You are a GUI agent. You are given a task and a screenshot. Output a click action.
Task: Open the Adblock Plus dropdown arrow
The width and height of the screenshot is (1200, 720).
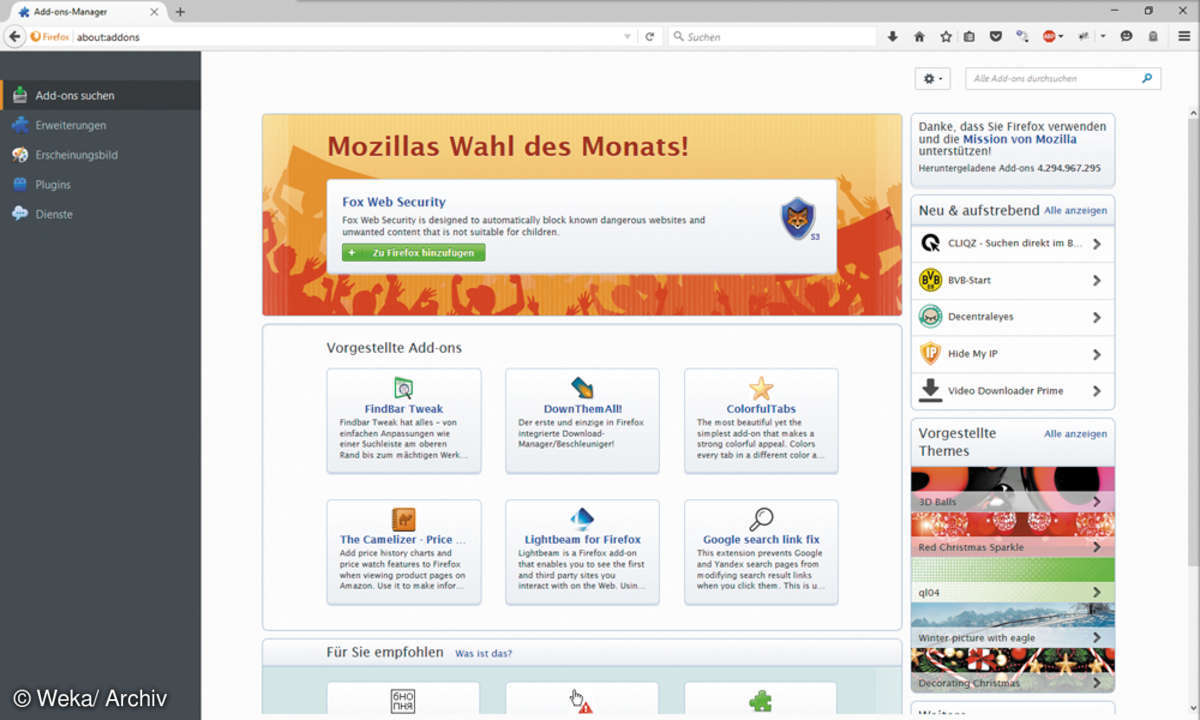(x=1060, y=37)
